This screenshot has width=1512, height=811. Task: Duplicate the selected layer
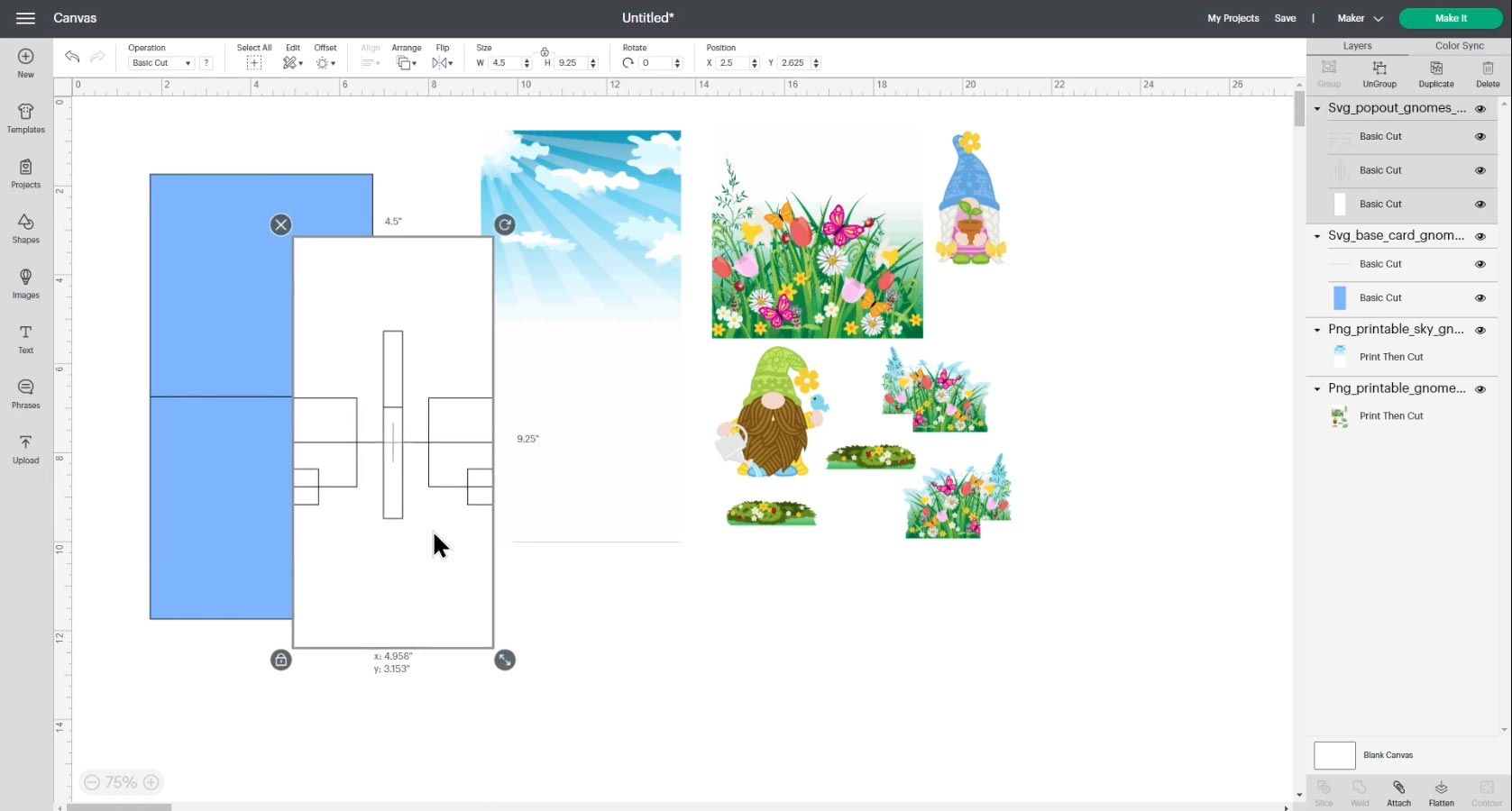(1435, 72)
